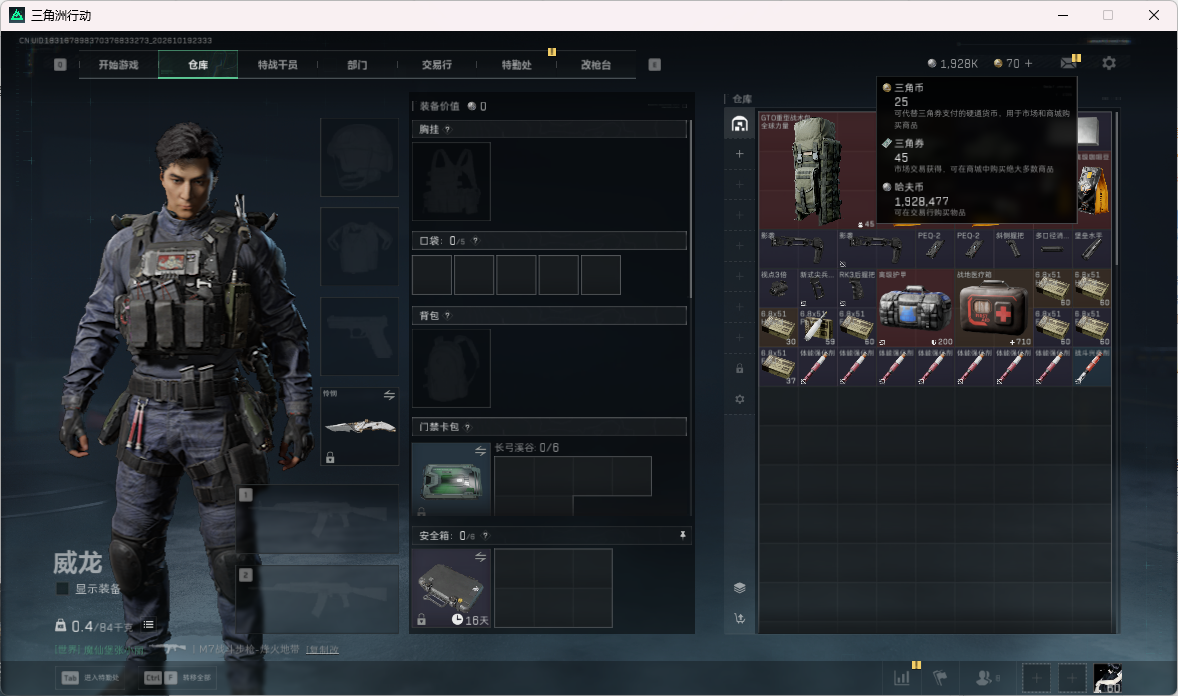Swap the melee knife using arrows icon
The height and width of the screenshot is (696, 1178).
pos(389,395)
